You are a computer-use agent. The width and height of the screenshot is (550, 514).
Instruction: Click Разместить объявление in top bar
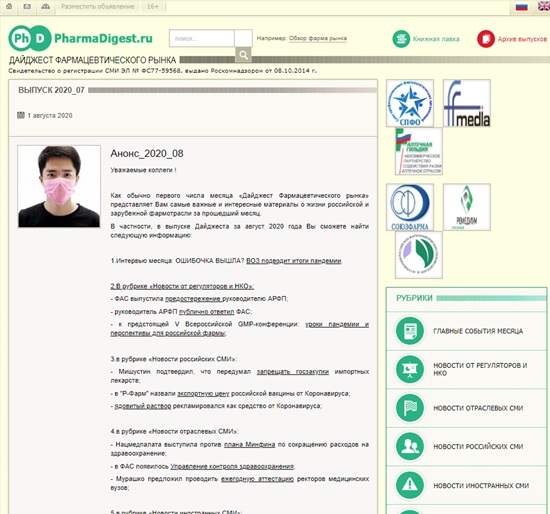coord(98,7)
